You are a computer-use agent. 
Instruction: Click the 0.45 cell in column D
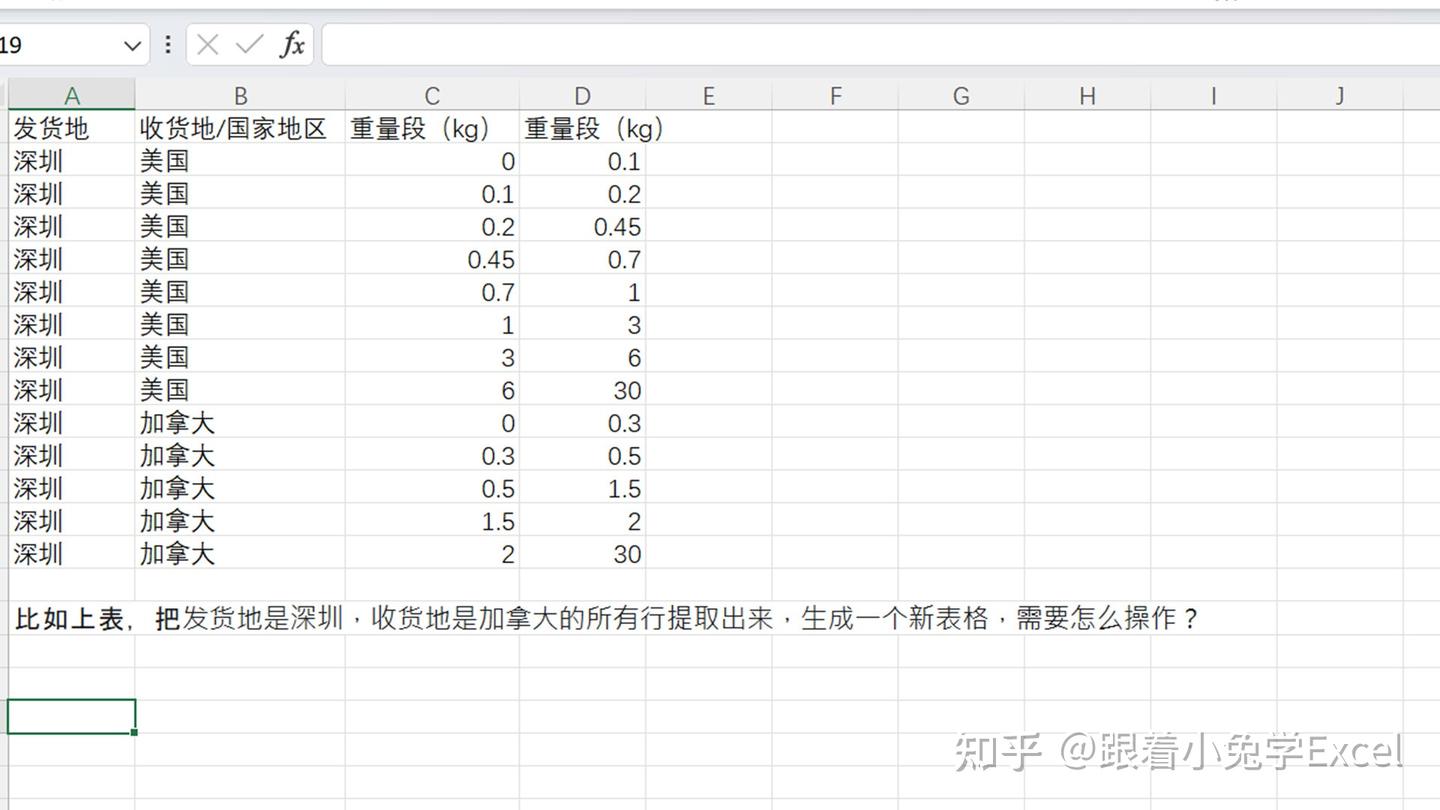(x=582, y=226)
